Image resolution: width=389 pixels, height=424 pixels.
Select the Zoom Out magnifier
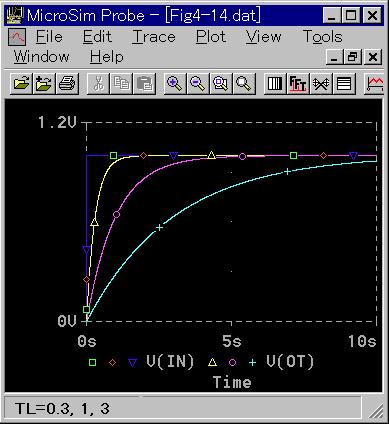pos(198,83)
